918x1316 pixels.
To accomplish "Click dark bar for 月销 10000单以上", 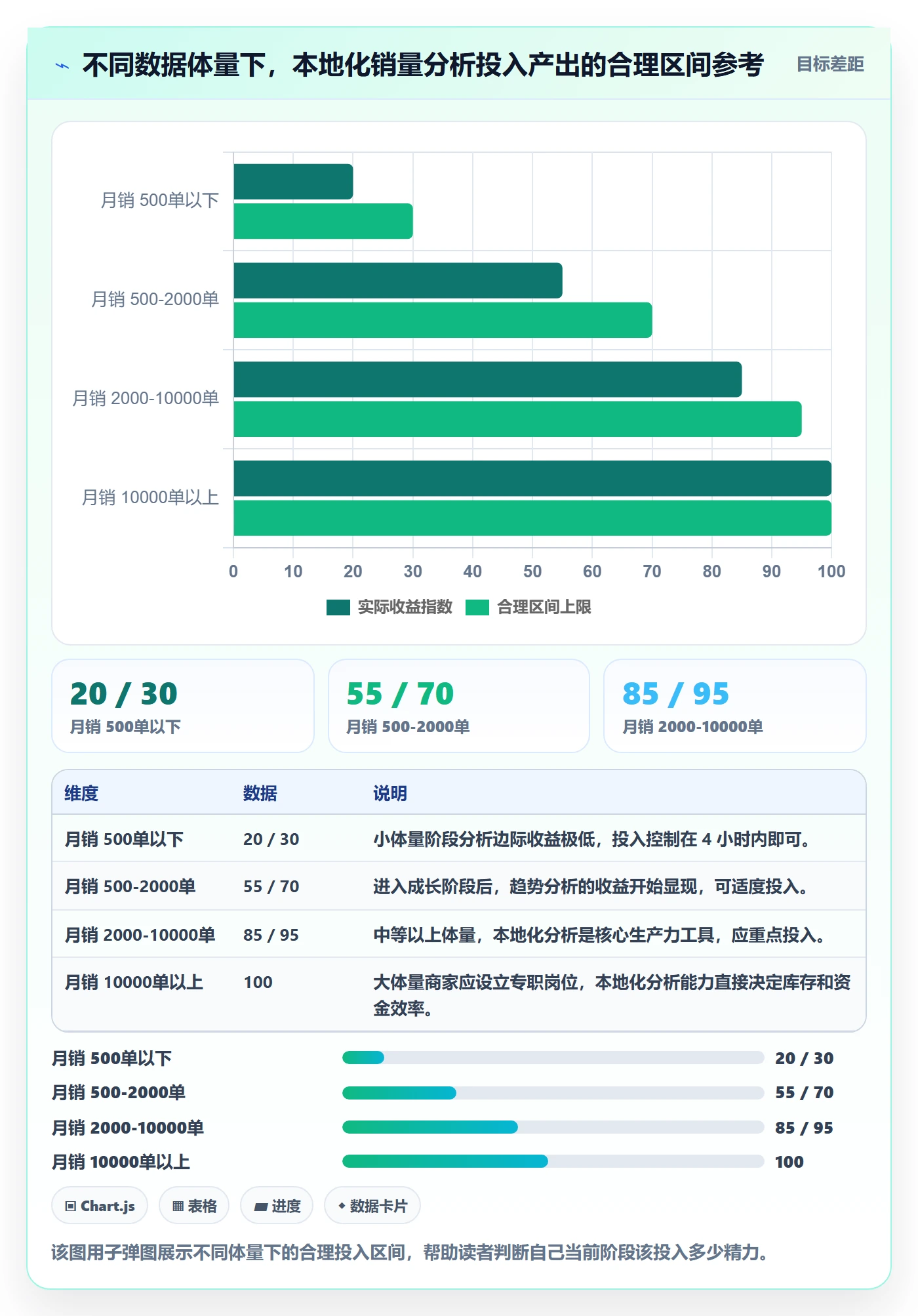I will tap(532, 478).
